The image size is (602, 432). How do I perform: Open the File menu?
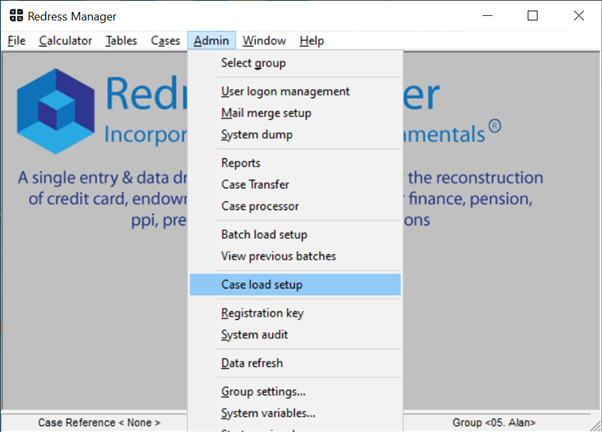click(17, 41)
